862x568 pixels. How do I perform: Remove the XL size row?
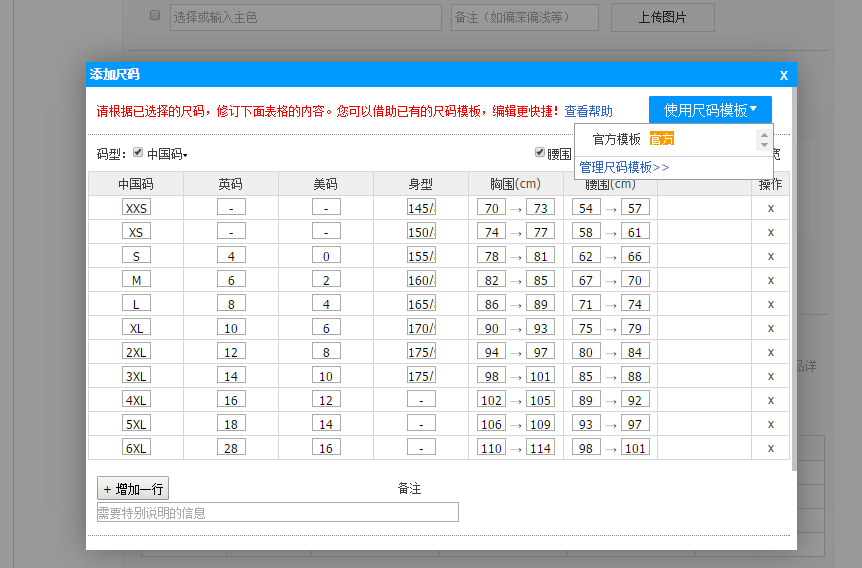(770, 328)
